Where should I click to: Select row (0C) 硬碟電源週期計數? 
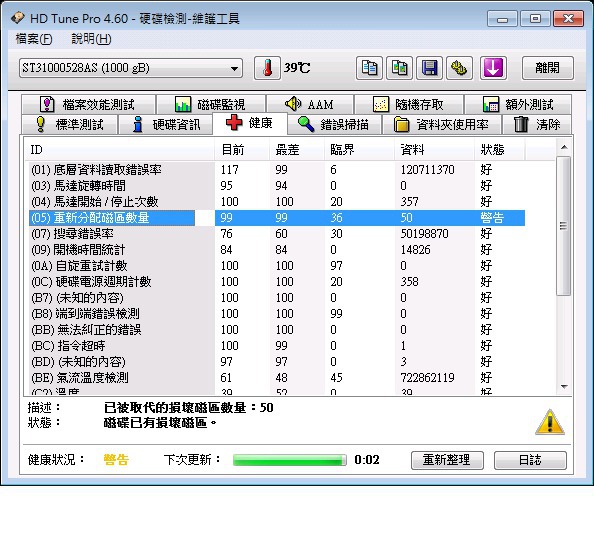[277, 281]
